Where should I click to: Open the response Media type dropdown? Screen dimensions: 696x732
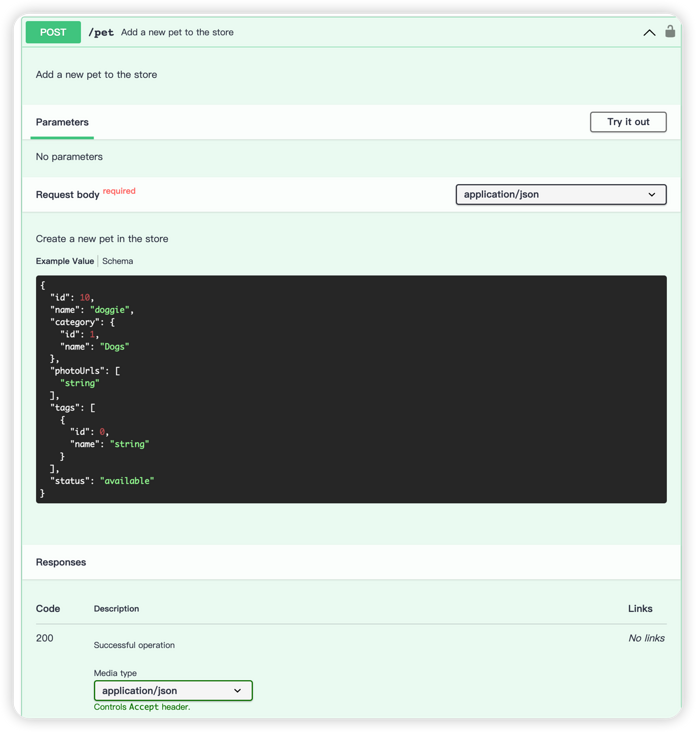[173, 691]
